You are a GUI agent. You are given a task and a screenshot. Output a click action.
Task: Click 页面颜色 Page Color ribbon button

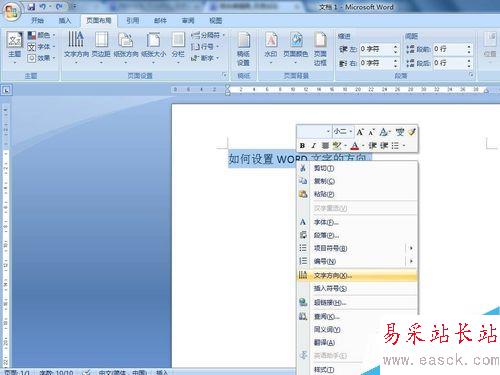[x=295, y=47]
